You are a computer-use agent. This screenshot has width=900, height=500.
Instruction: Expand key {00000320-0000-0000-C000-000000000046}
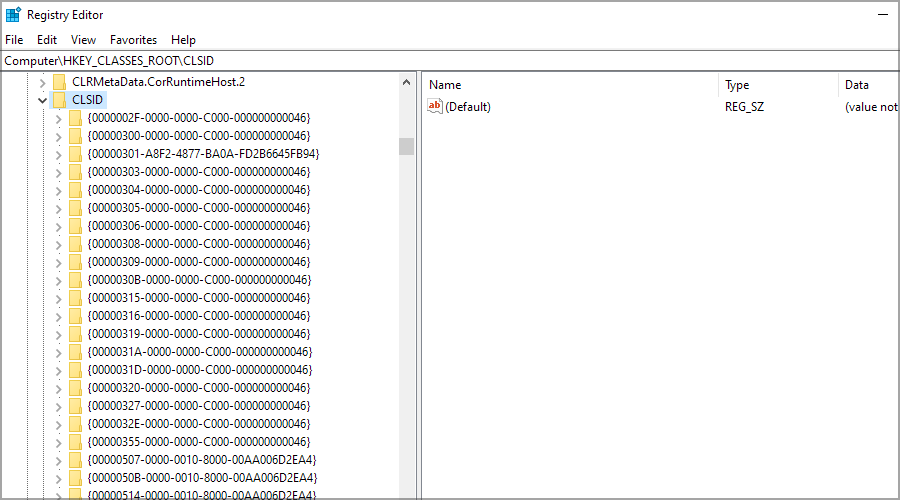tap(58, 388)
